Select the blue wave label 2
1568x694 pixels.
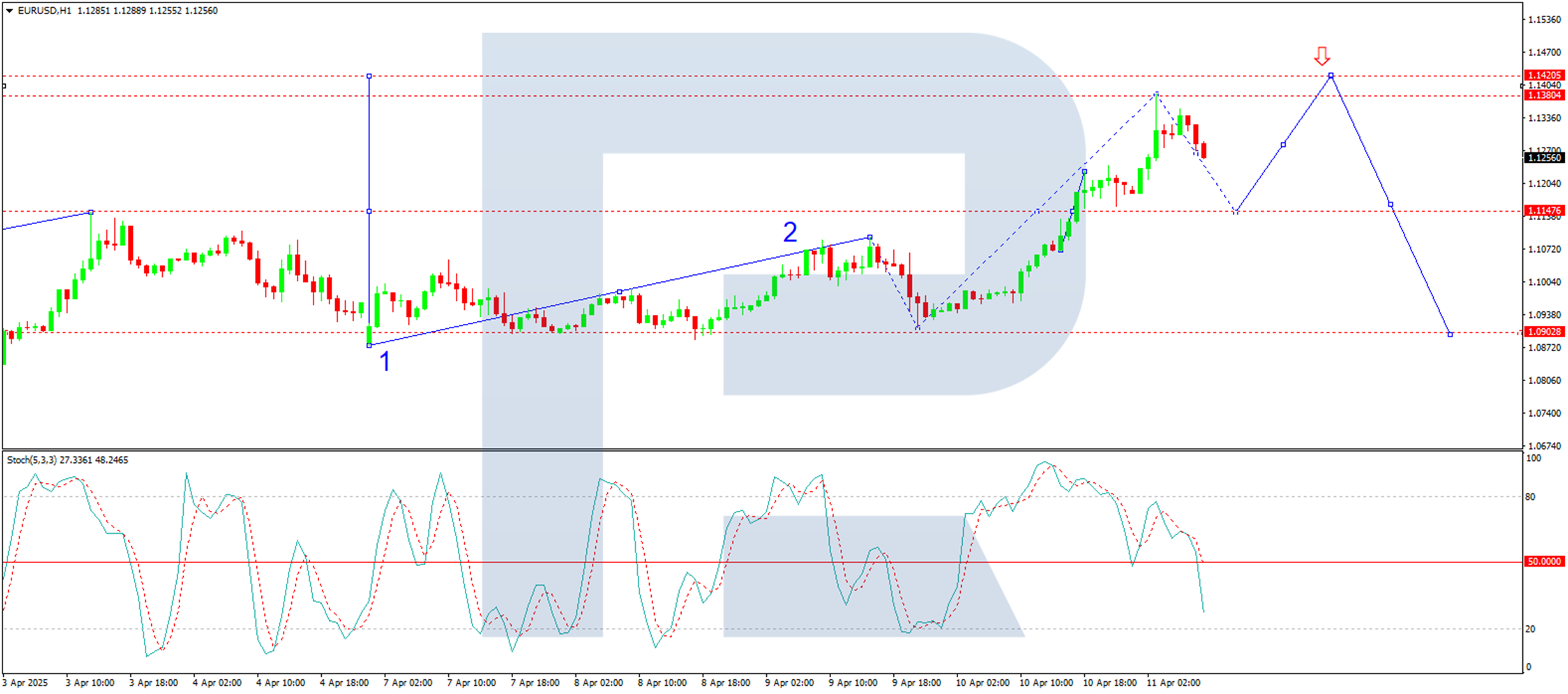click(x=790, y=232)
